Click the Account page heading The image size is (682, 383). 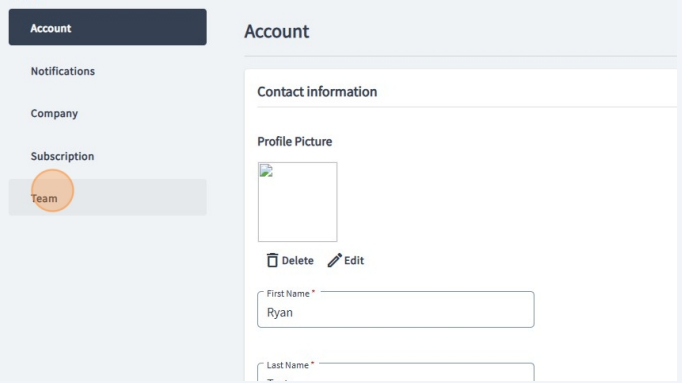(x=277, y=31)
